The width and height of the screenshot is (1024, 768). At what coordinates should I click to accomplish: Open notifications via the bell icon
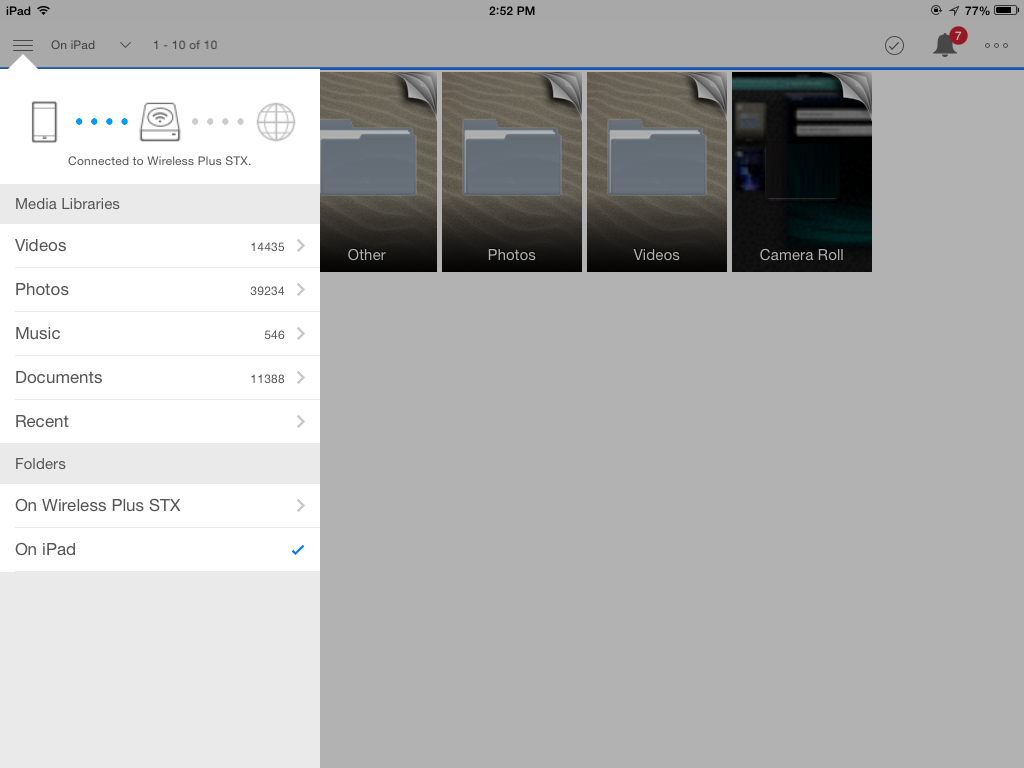click(x=943, y=44)
